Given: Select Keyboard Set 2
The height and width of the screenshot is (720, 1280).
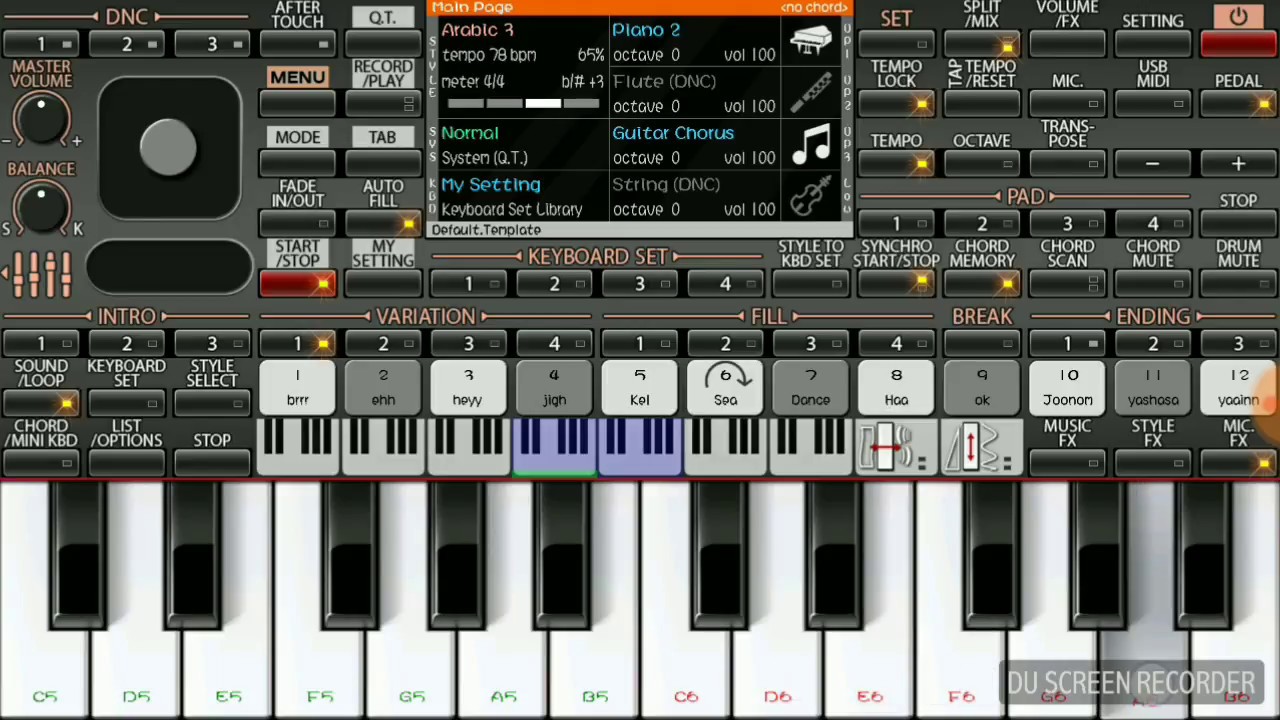Looking at the screenshot, I should (x=554, y=284).
